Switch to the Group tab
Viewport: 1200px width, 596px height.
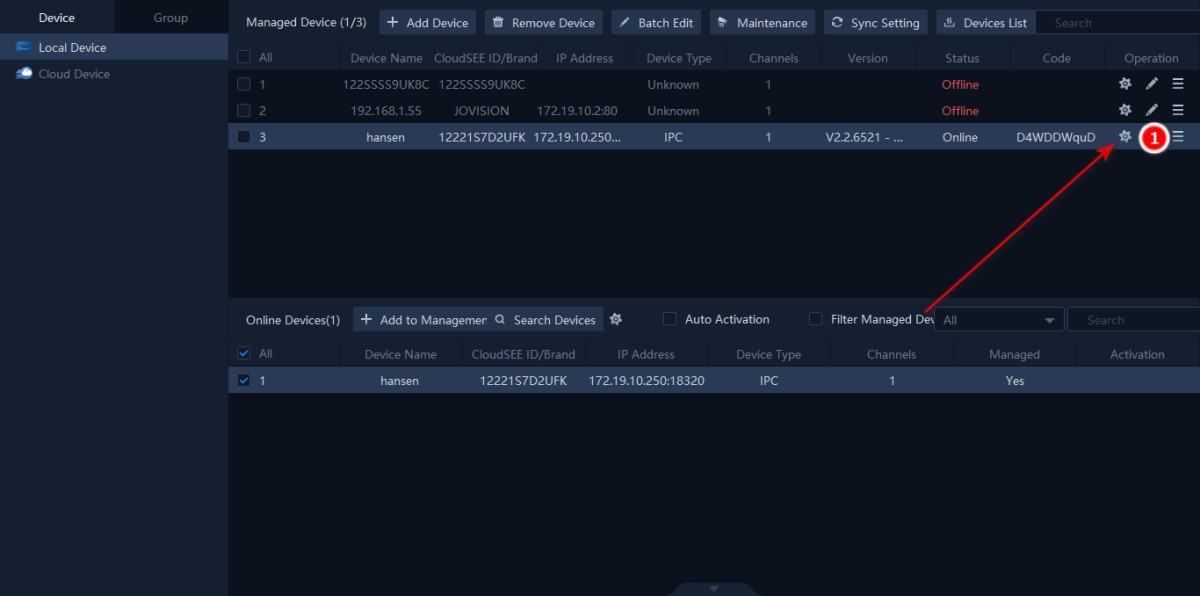[x=170, y=18]
